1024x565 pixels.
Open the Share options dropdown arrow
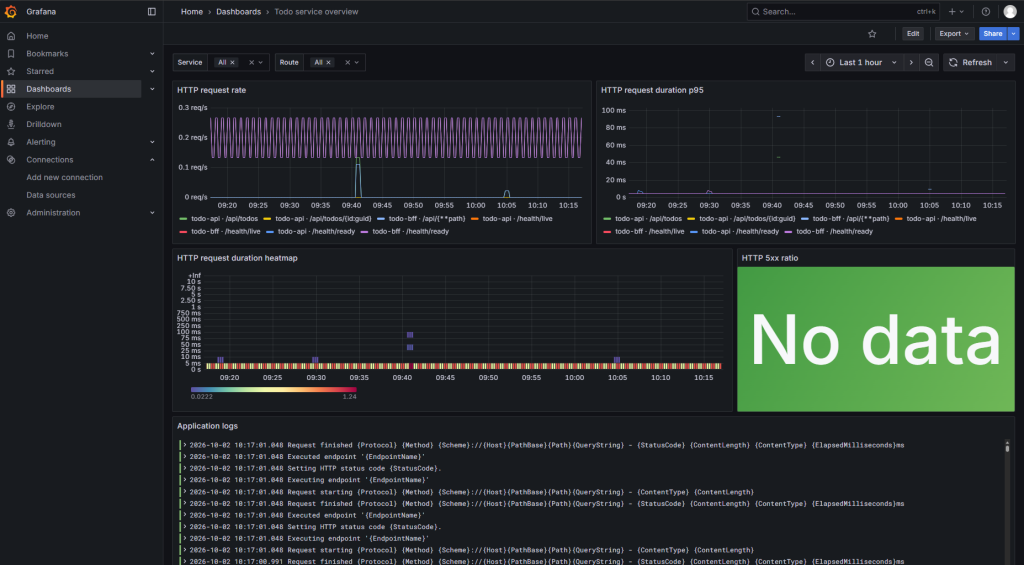click(1014, 34)
